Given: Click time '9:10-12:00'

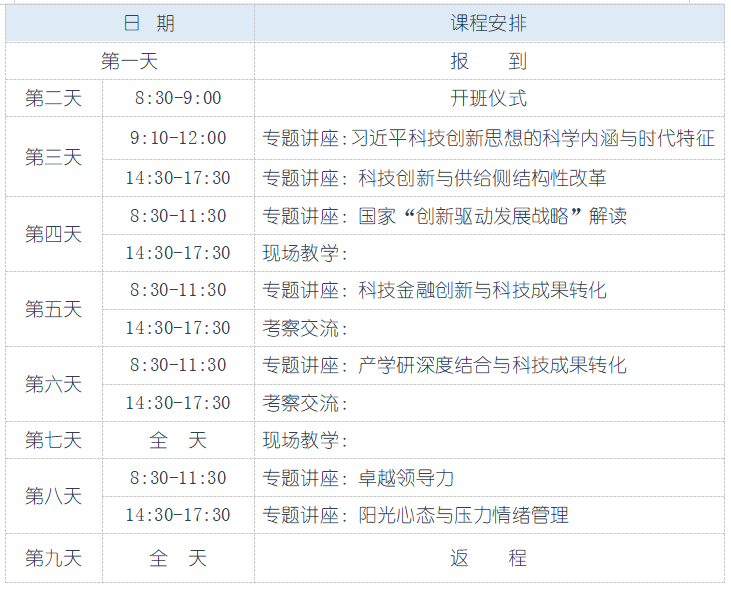Looking at the screenshot, I should (179, 138).
